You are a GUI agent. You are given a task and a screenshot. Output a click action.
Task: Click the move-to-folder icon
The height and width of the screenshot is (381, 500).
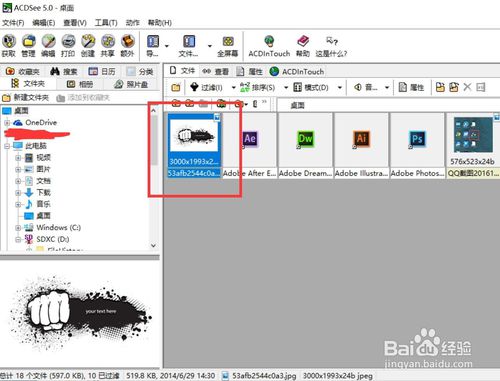coord(454,87)
